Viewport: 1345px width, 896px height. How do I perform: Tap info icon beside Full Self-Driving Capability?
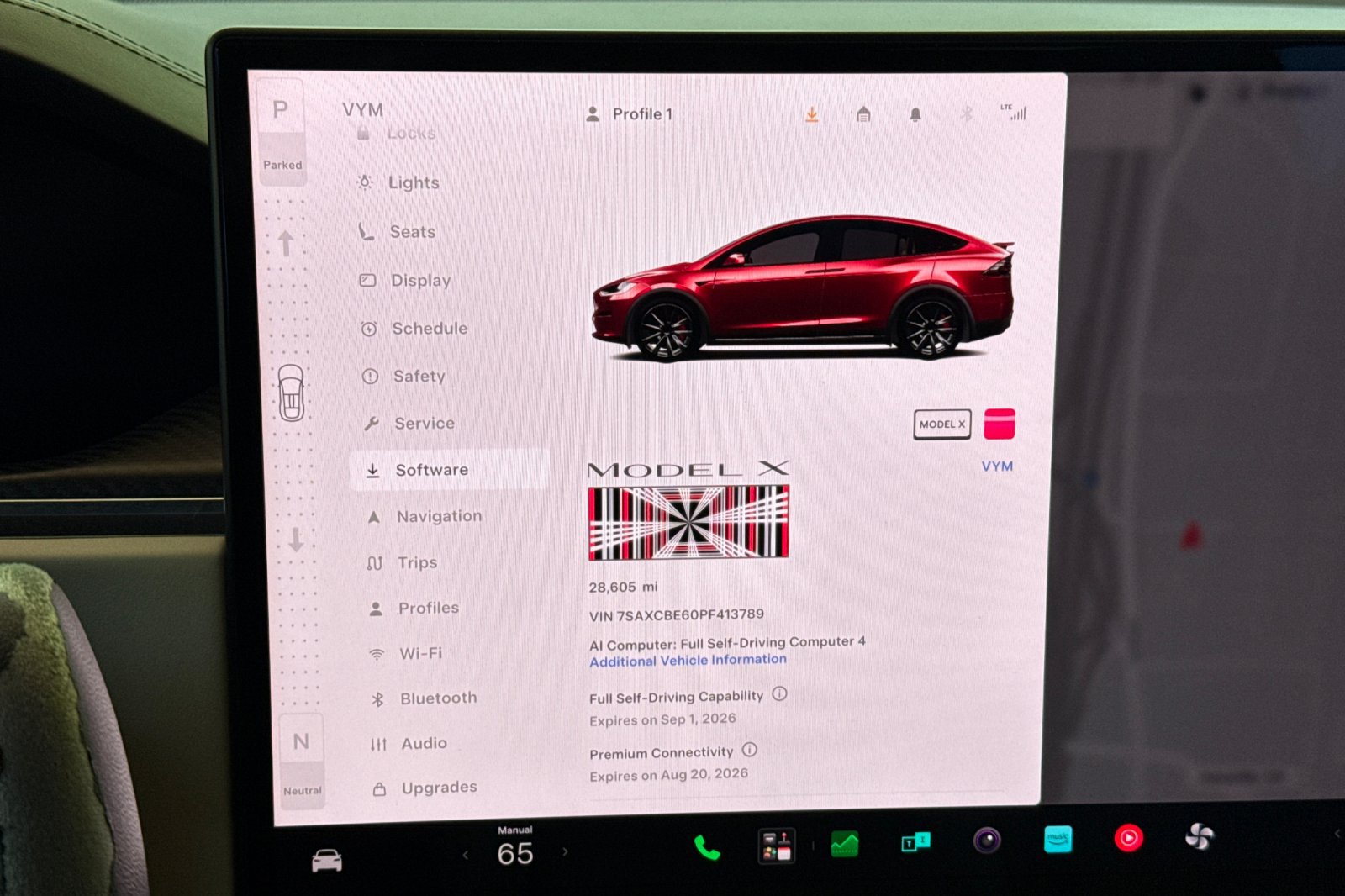(780, 694)
